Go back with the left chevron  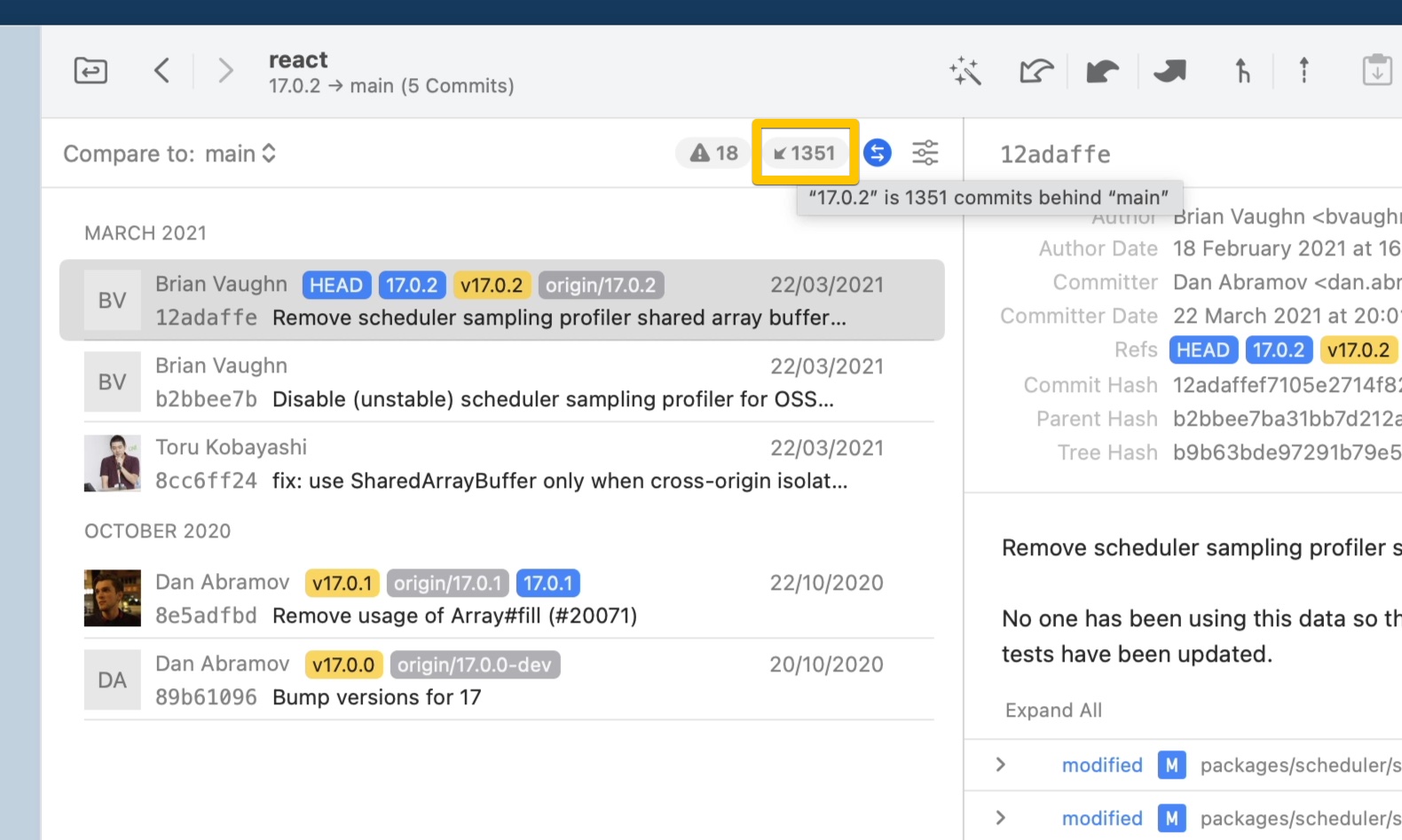tap(161, 70)
